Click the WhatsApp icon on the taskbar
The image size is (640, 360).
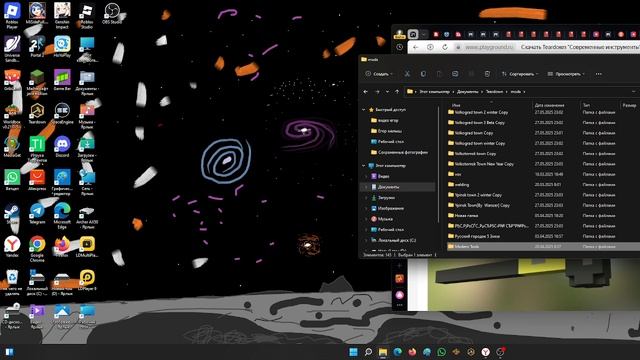pyautogui.click(x=441, y=352)
